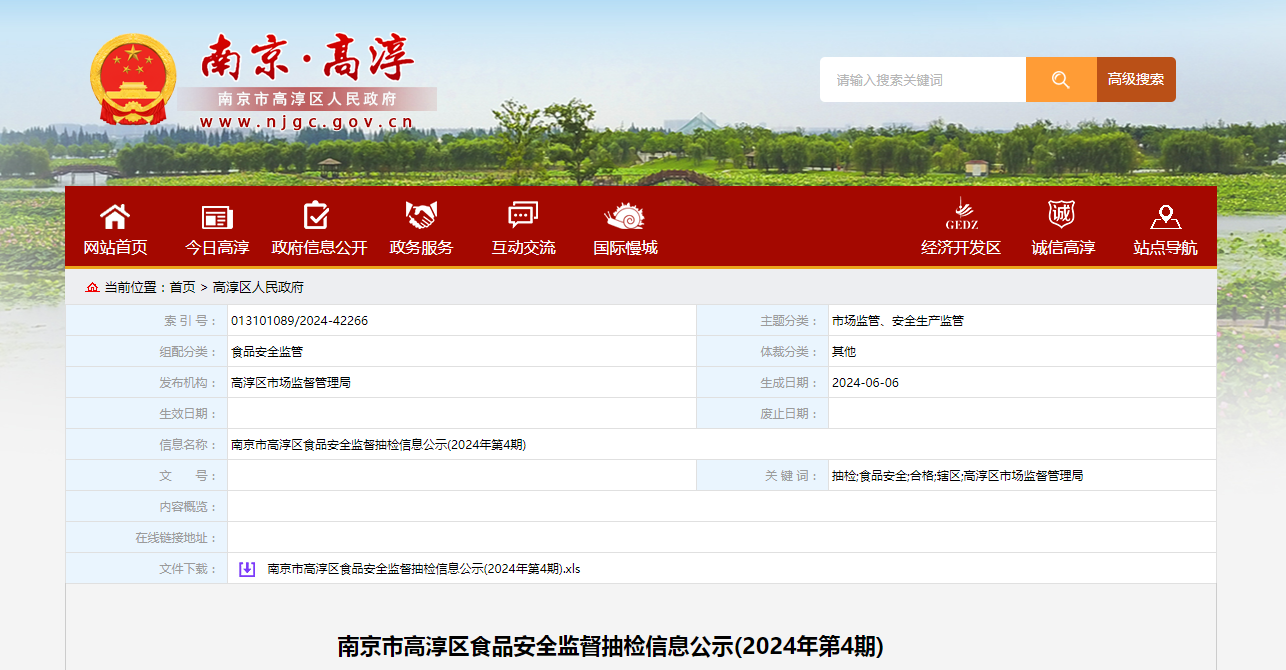Image resolution: width=1286 pixels, height=670 pixels.
Task: Open the newspaper icon for 今日高淳
Action: [217, 216]
